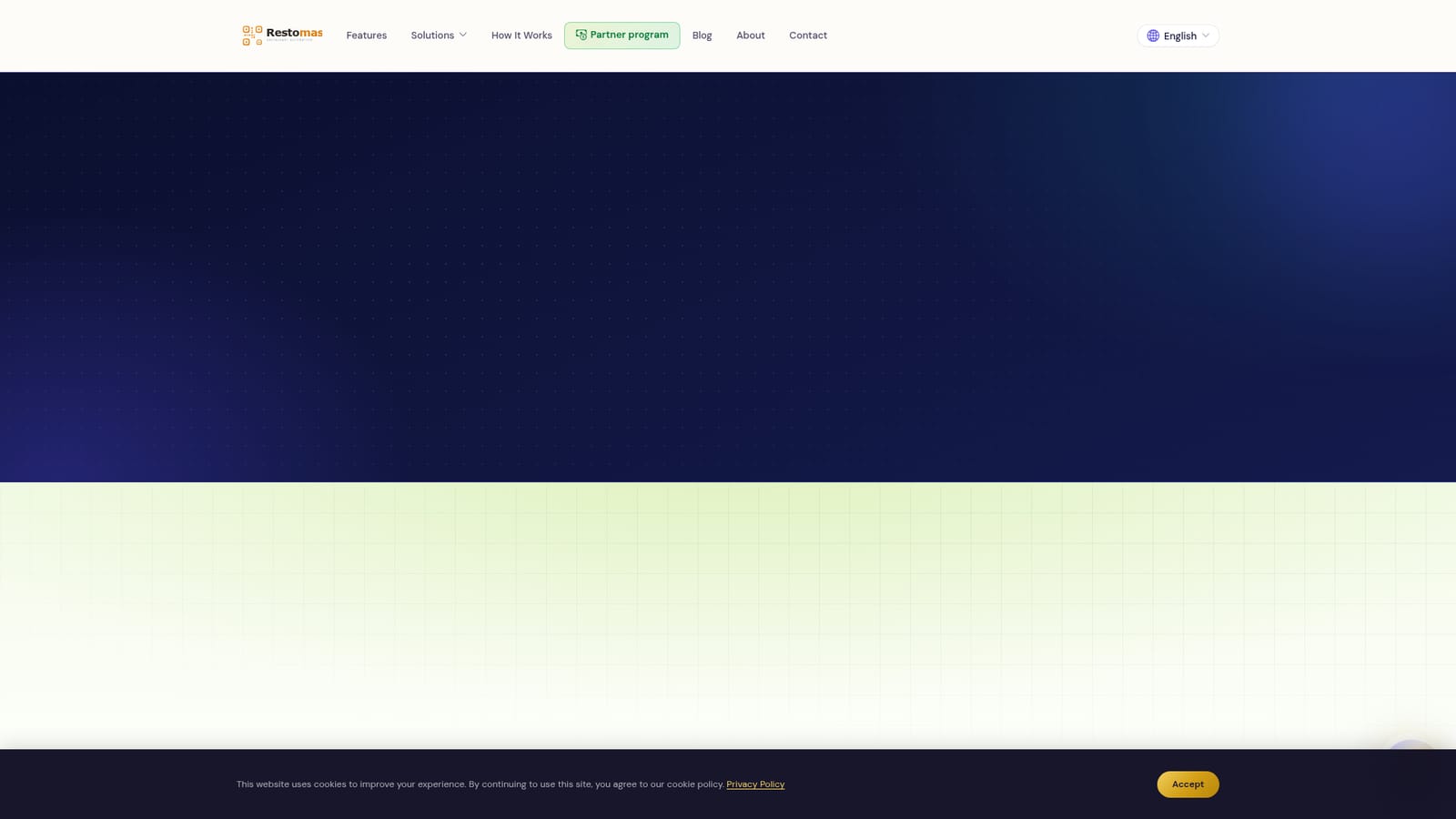Click the globe language icon
The width and height of the screenshot is (1456, 819).
1153,35
